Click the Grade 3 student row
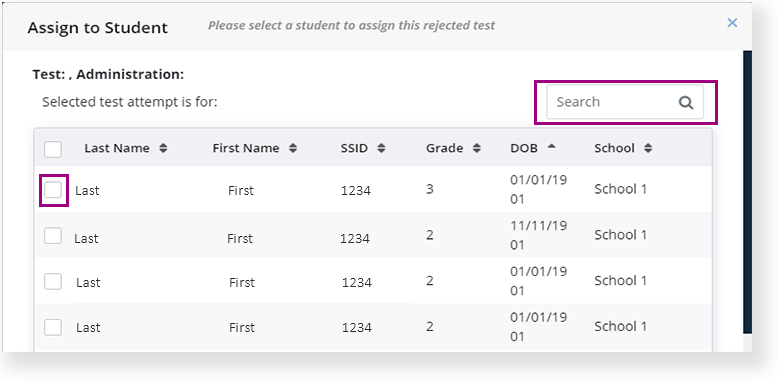The image size is (778, 381). point(373,190)
